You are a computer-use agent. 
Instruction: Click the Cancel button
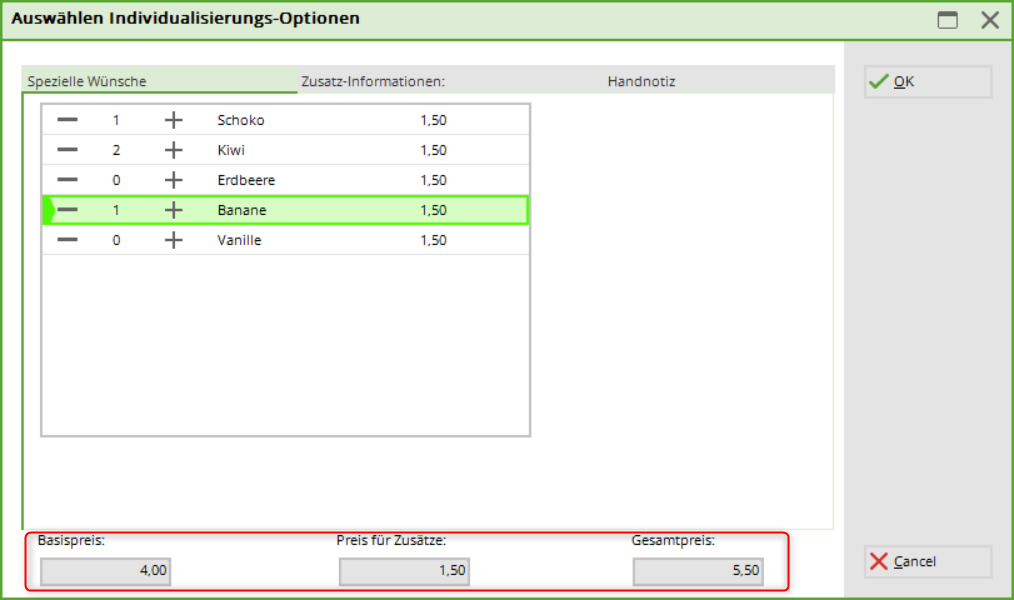927,562
